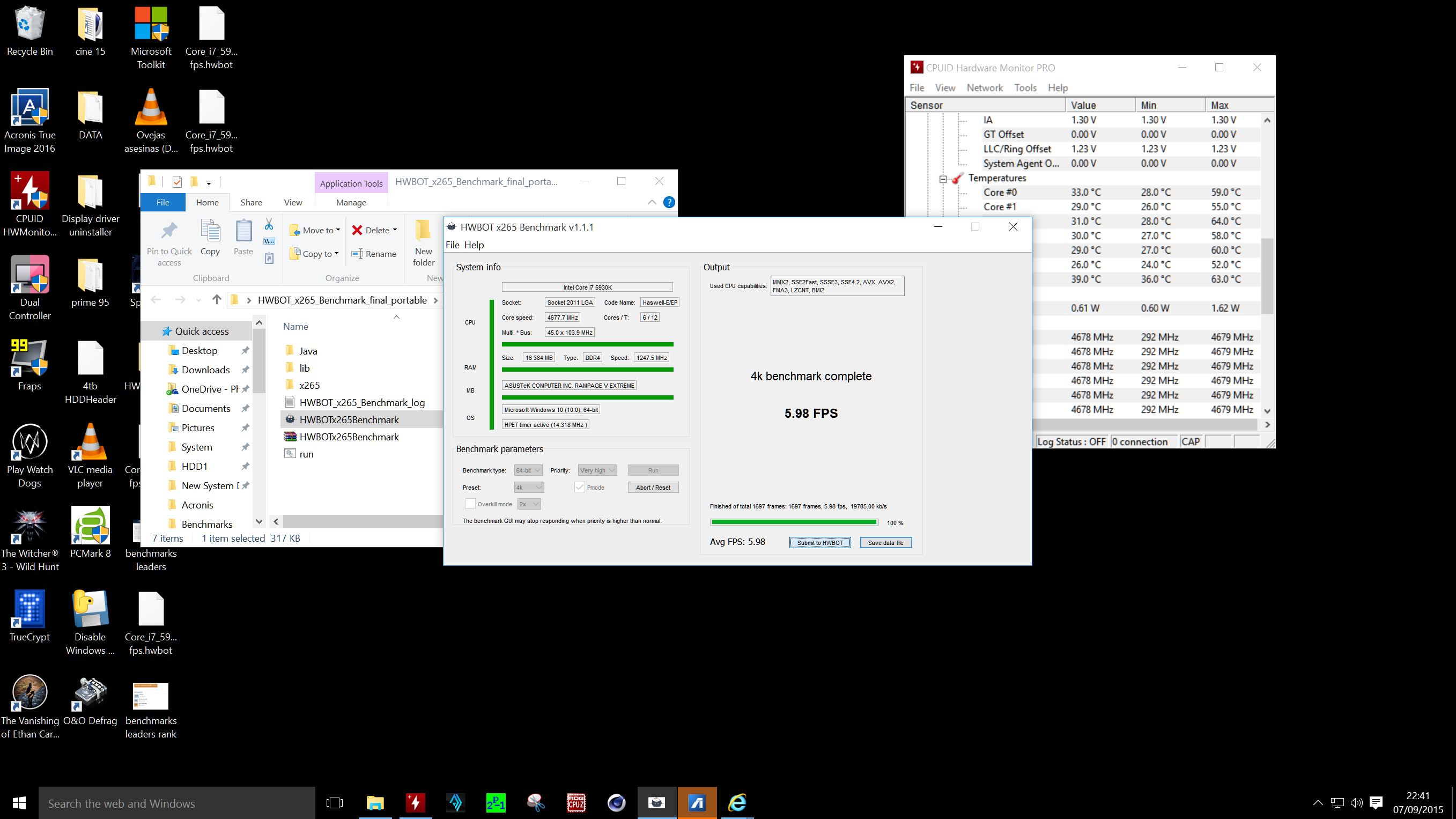1456x819 pixels.
Task: Click the disabled Run button
Action: (653, 470)
